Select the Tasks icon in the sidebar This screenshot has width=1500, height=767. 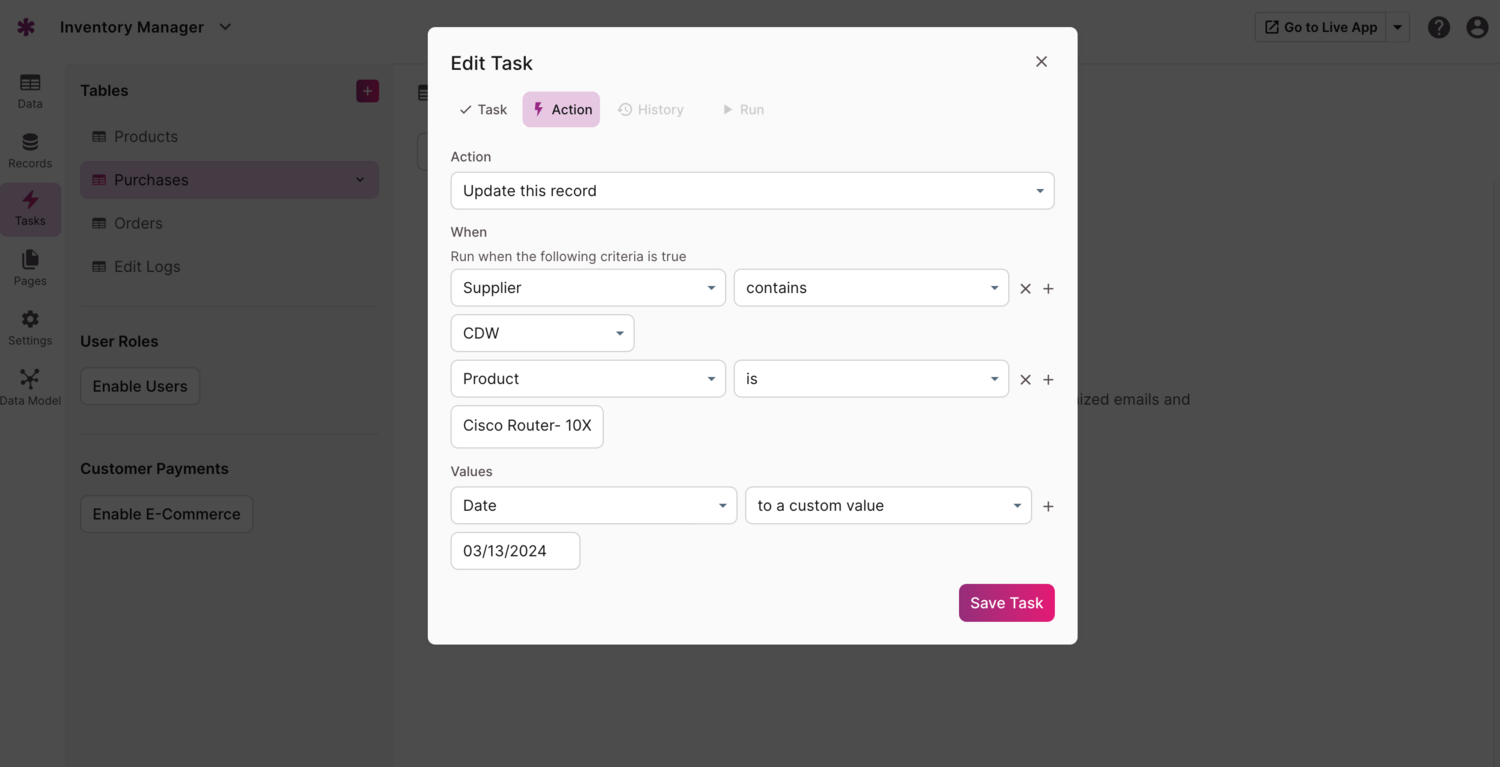(x=30, y=209)
